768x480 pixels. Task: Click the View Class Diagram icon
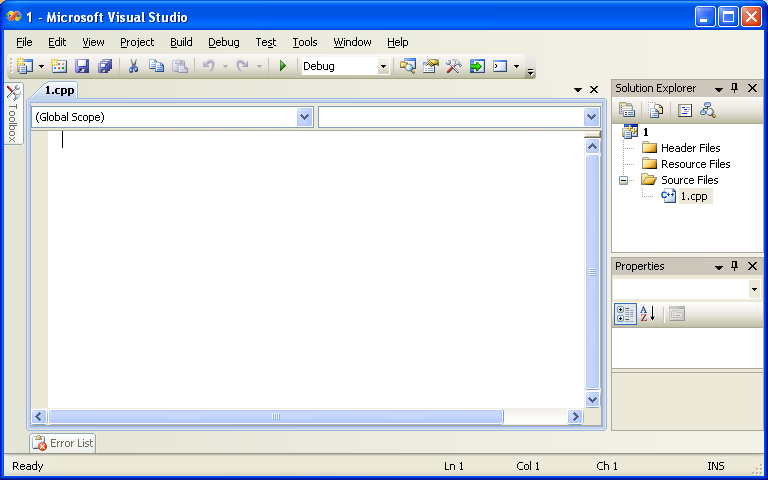707,110
